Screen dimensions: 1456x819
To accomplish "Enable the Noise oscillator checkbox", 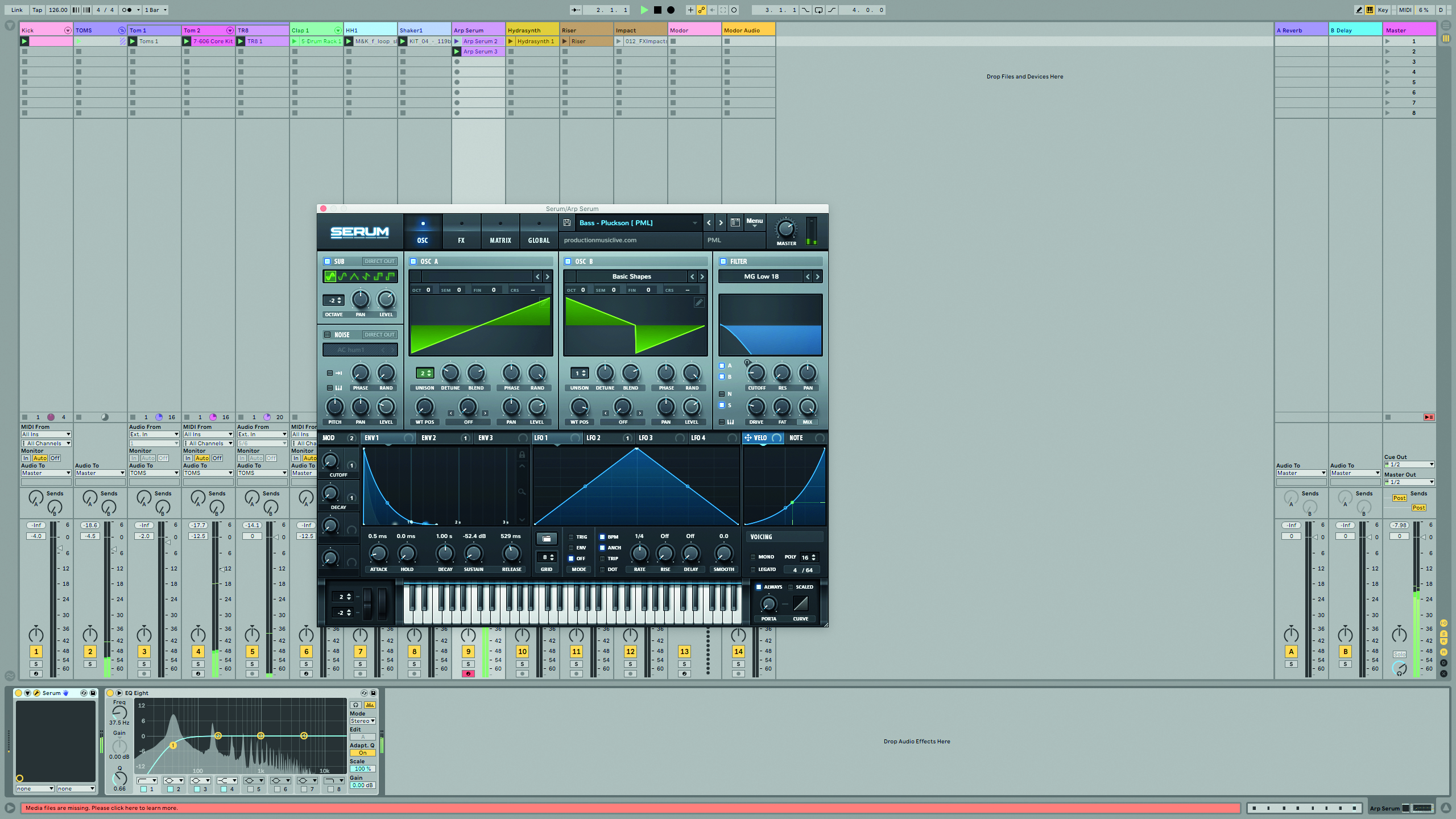I will tap(328, 335).
